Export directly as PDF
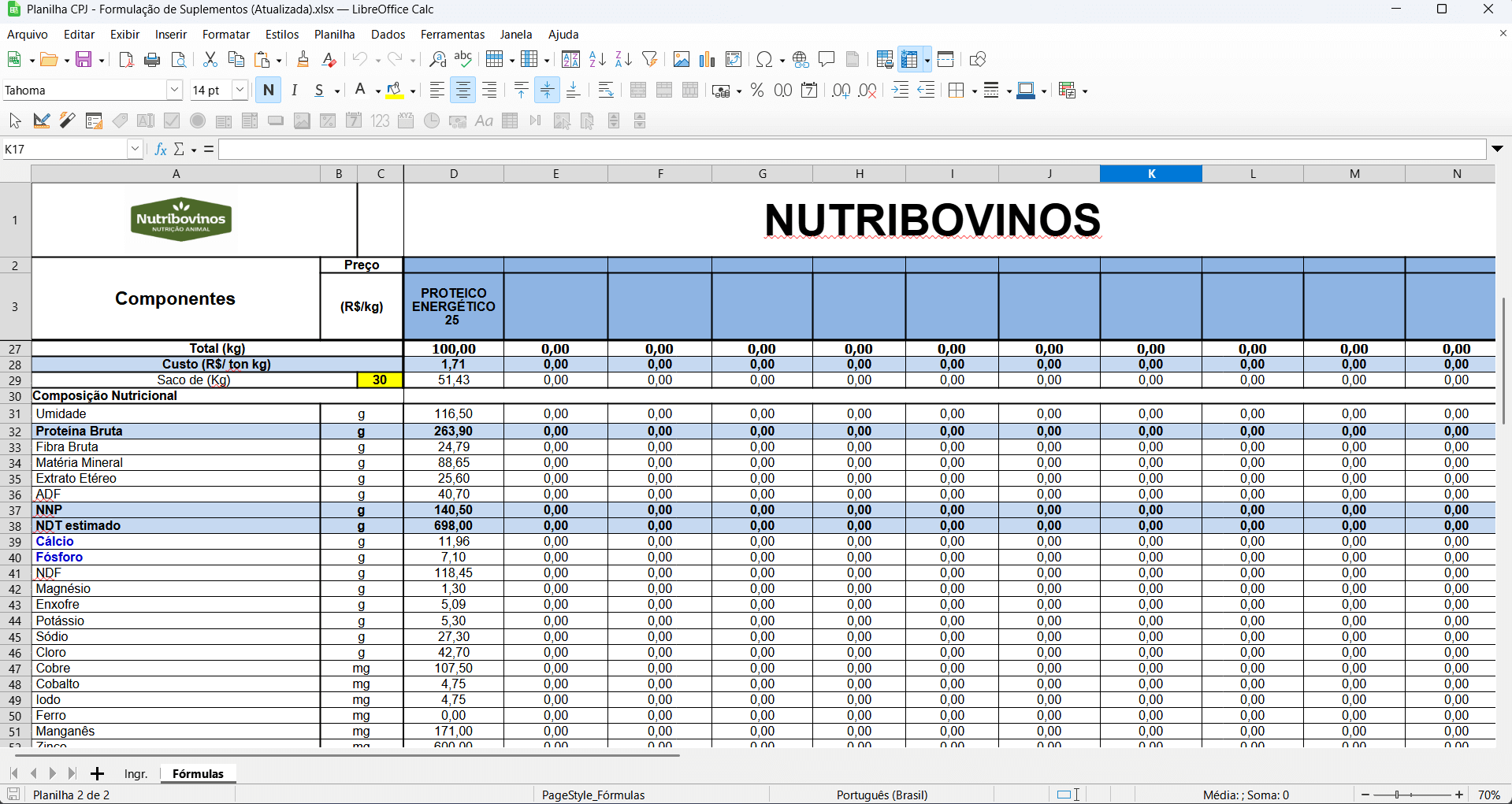 pyautogui.click(x=126, y=60)
